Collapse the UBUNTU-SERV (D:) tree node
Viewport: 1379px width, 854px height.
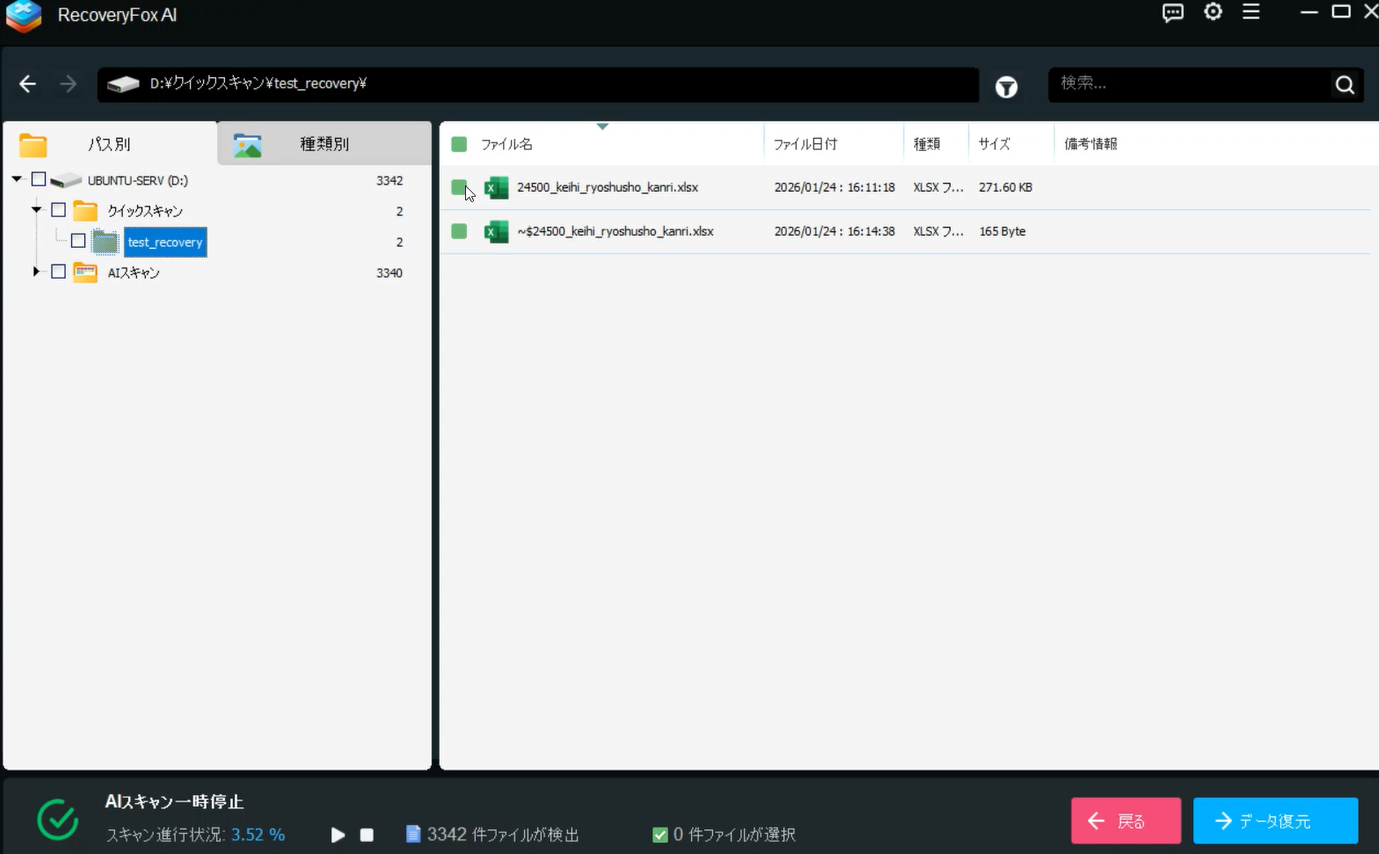tap(18, 180)
